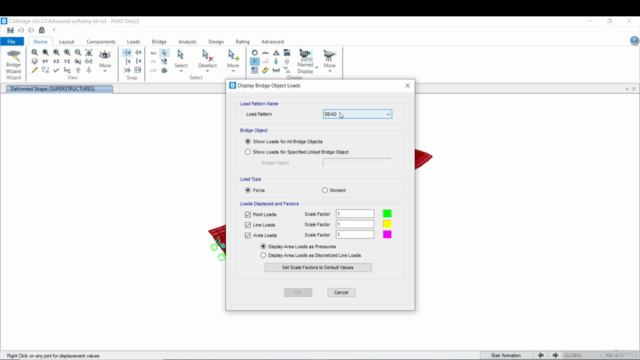The width and height of the screenshot is (640, 360).
Task: Set view to XY plane
Action: [45, 61]
